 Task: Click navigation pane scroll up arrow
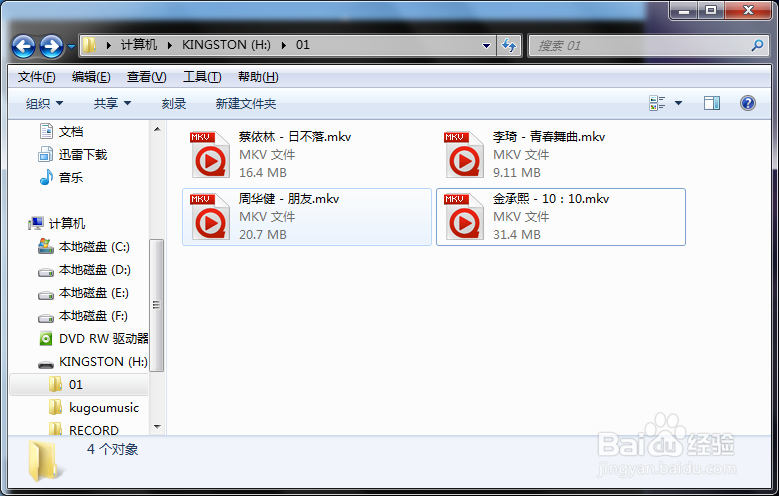pyautogui.click(x=157, y=129)
